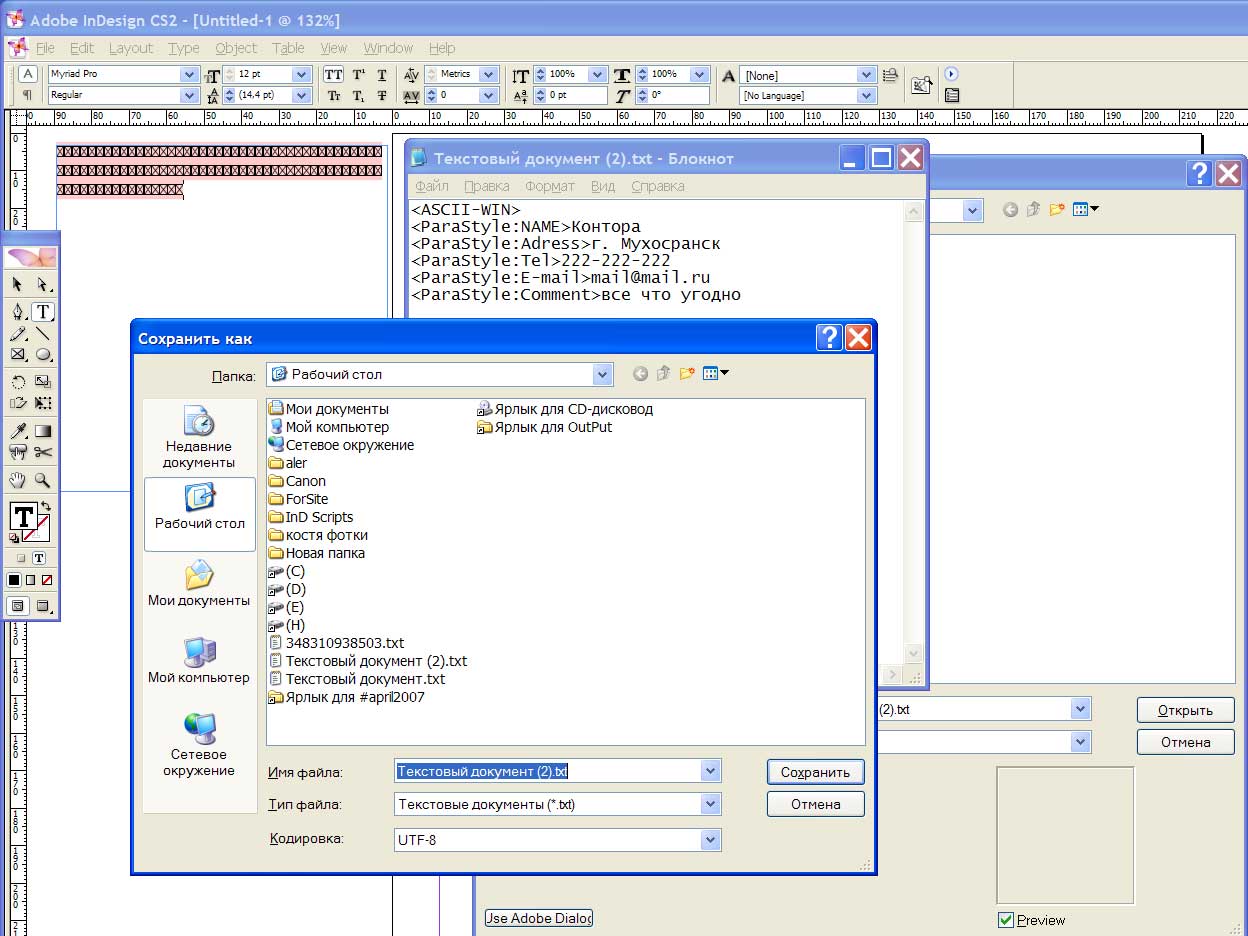
Task: Toggle Subscript formatting
Action: click(358, 96)
